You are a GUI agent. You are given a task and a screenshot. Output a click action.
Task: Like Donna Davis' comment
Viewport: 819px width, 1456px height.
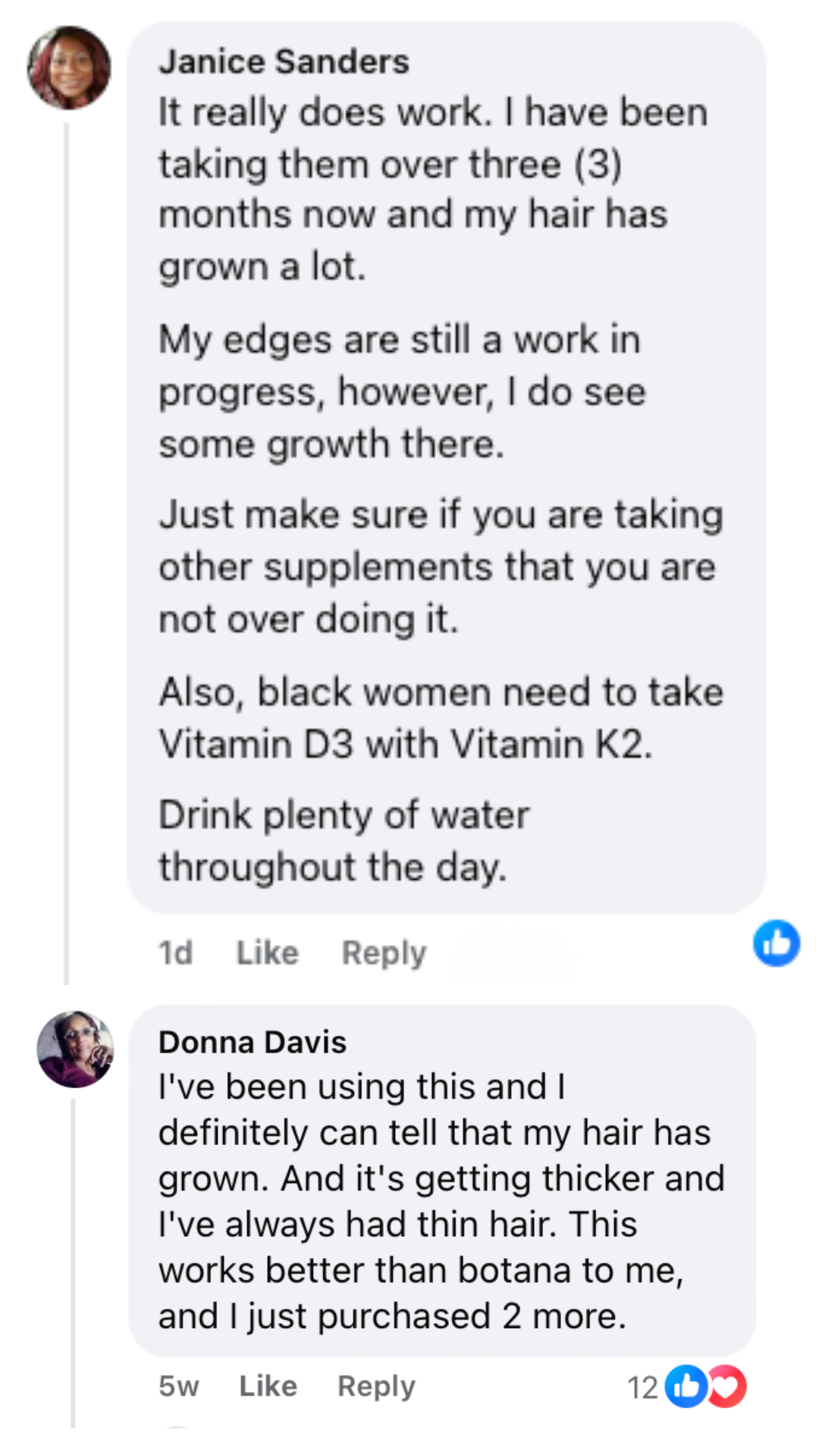(268, 1386)
